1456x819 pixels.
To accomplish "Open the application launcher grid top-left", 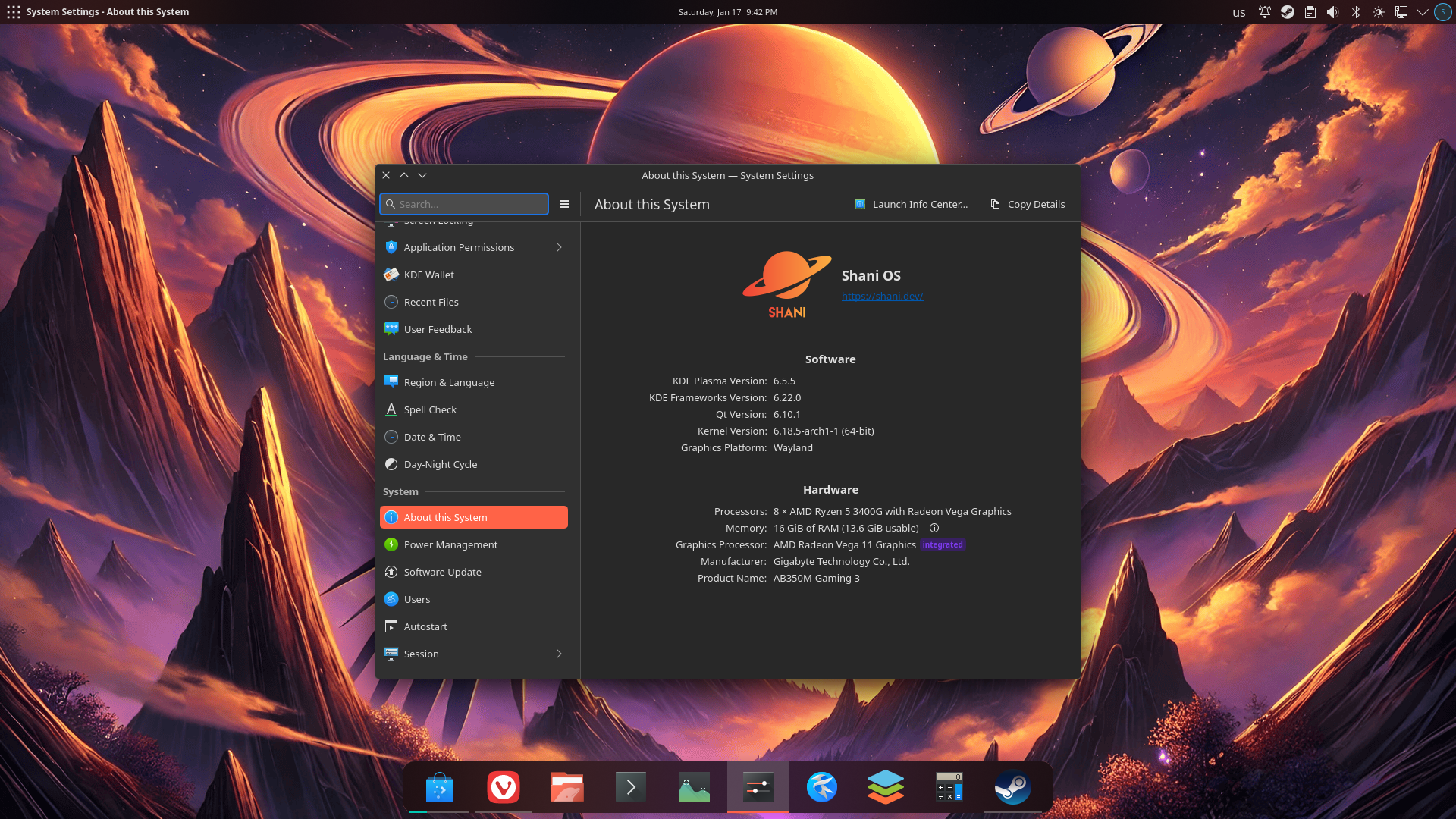I will [x=13, y=11].
